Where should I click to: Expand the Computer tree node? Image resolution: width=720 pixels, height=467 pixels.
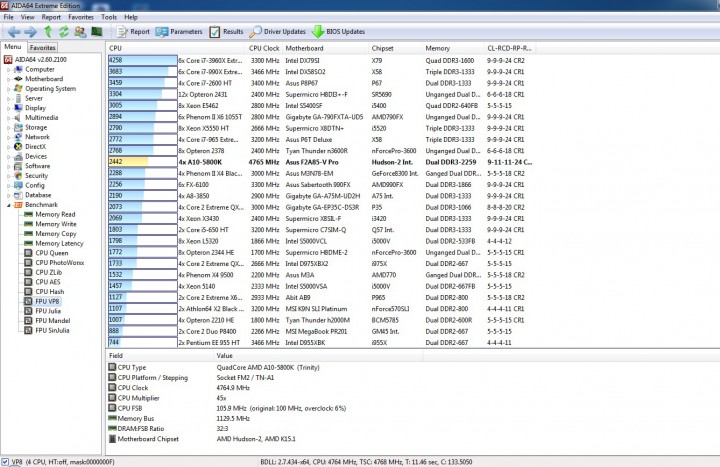(8, 70)
